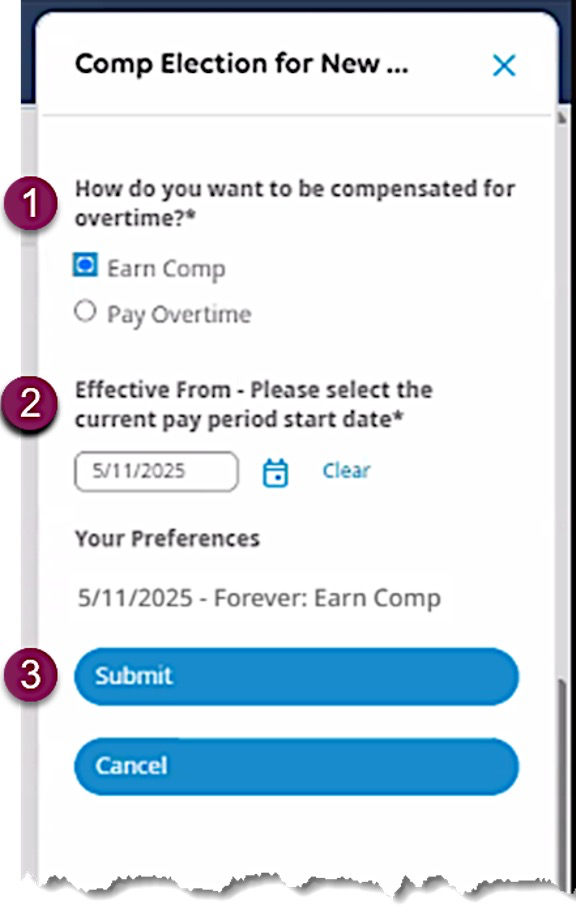The width and height of the screenshot is (576, 908).
Task: Submit the comp election form
Action: [x=296, y=676]
